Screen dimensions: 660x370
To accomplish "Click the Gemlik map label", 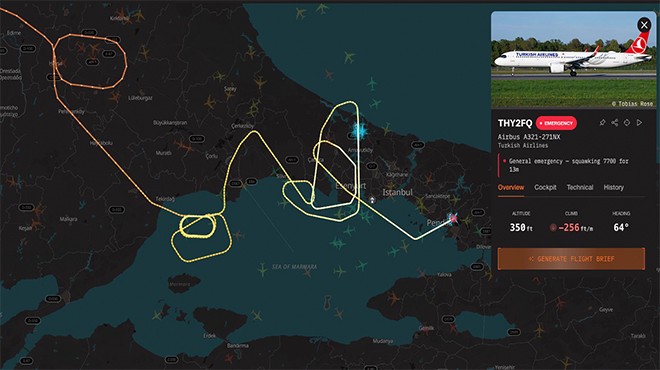I will click(426, 328).
